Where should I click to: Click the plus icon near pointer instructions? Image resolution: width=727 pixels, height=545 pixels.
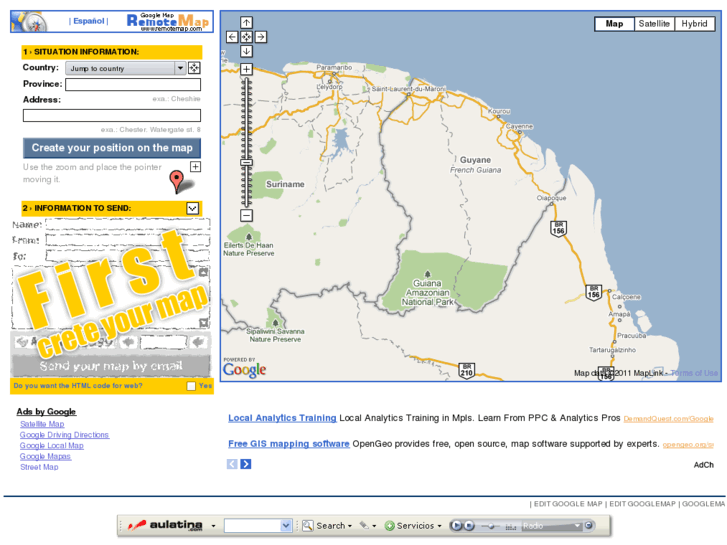pos(195,167)
